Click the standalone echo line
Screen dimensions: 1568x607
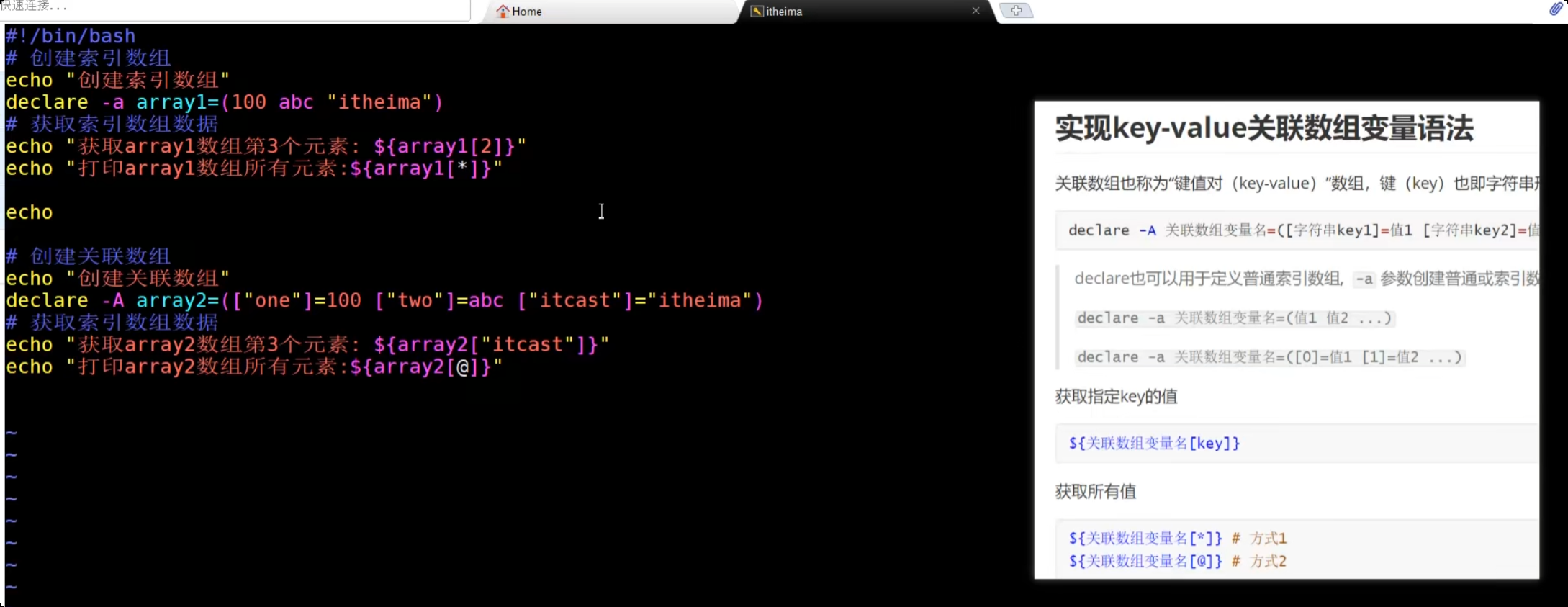click(x=30, y=212)
